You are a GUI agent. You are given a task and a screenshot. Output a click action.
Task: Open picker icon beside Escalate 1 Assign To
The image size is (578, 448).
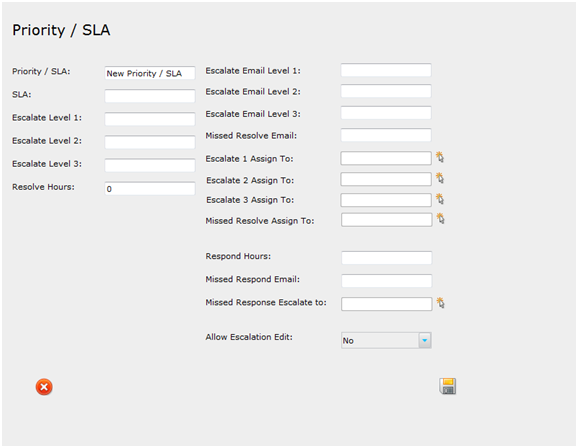tap(440, 157)
